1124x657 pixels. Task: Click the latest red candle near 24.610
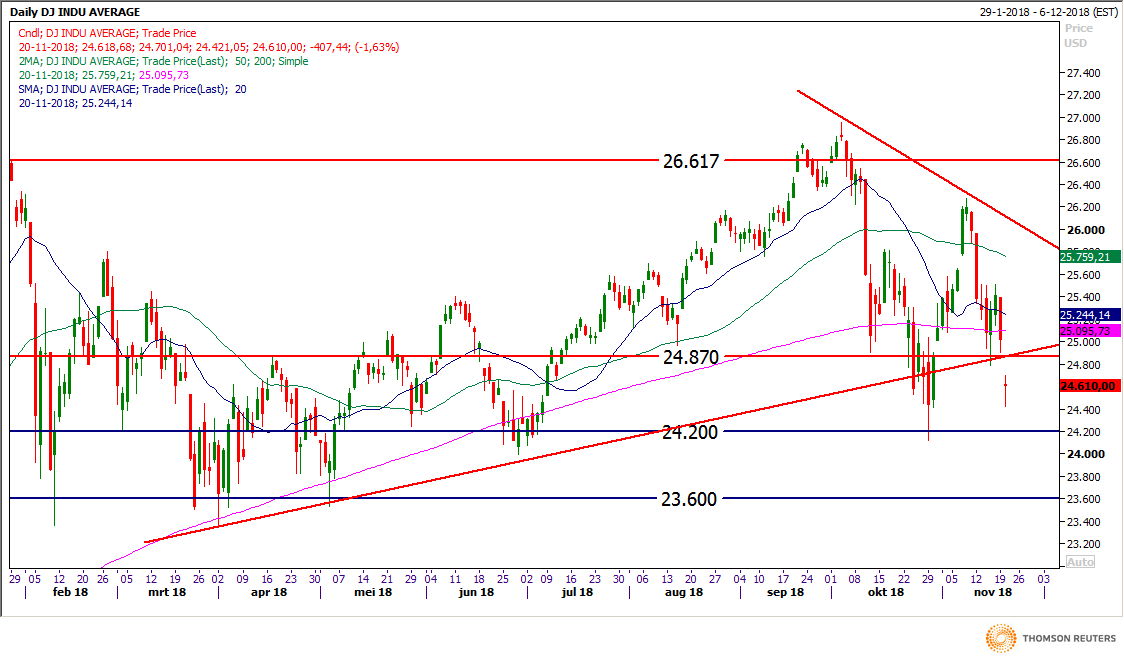[1006, 390]
